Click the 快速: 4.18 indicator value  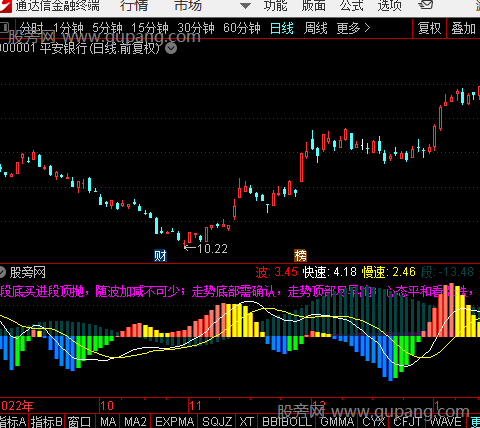329,272
